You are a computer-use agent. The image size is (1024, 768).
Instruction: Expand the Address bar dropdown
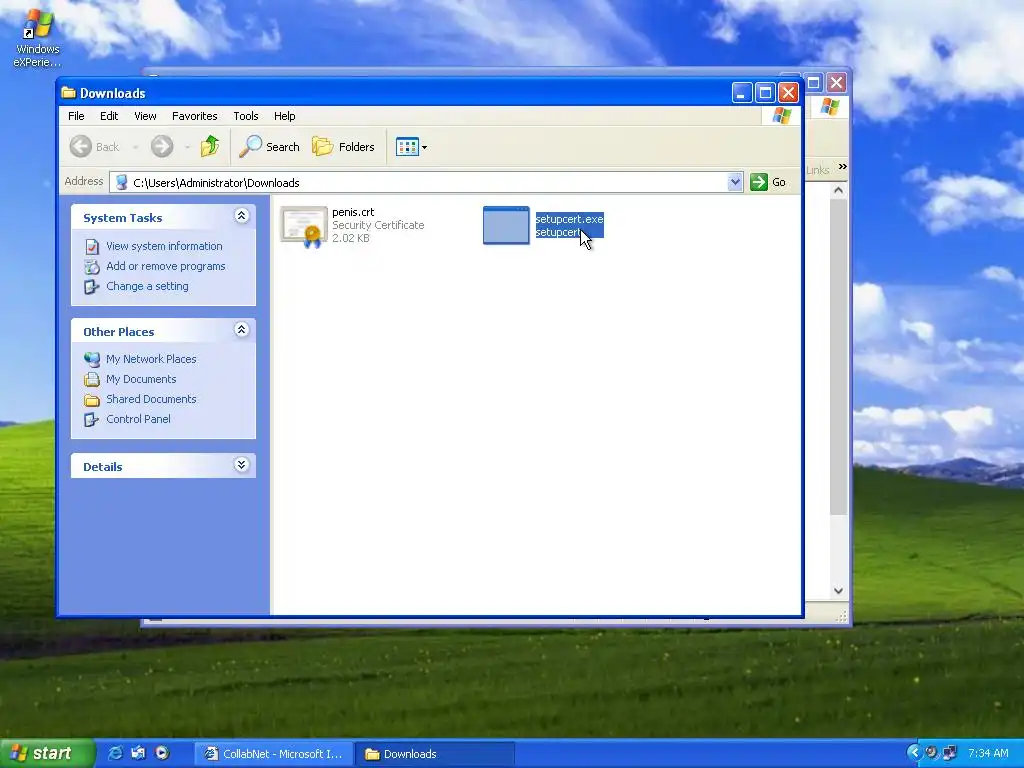pos(735,182)
